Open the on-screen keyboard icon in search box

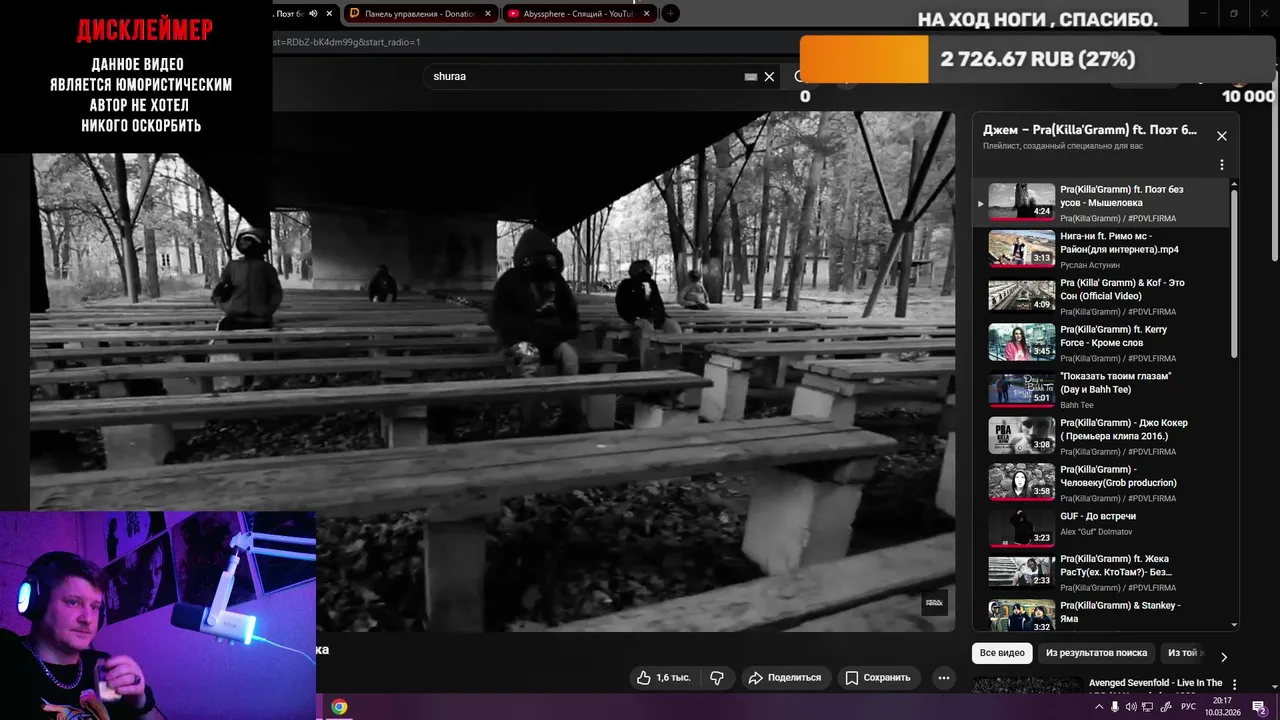point(751,76)
